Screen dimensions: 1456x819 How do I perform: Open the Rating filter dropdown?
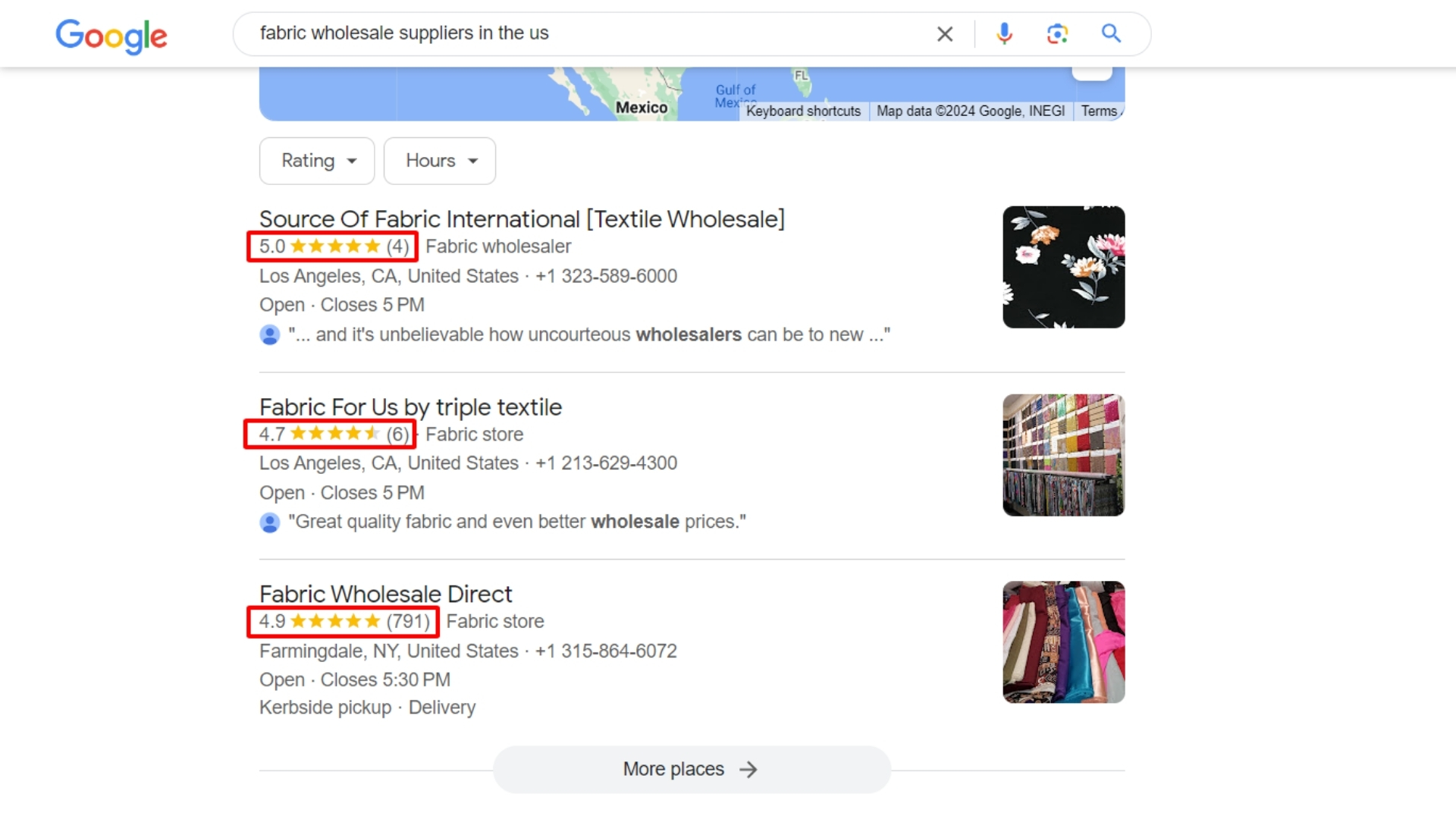point(316,160)
